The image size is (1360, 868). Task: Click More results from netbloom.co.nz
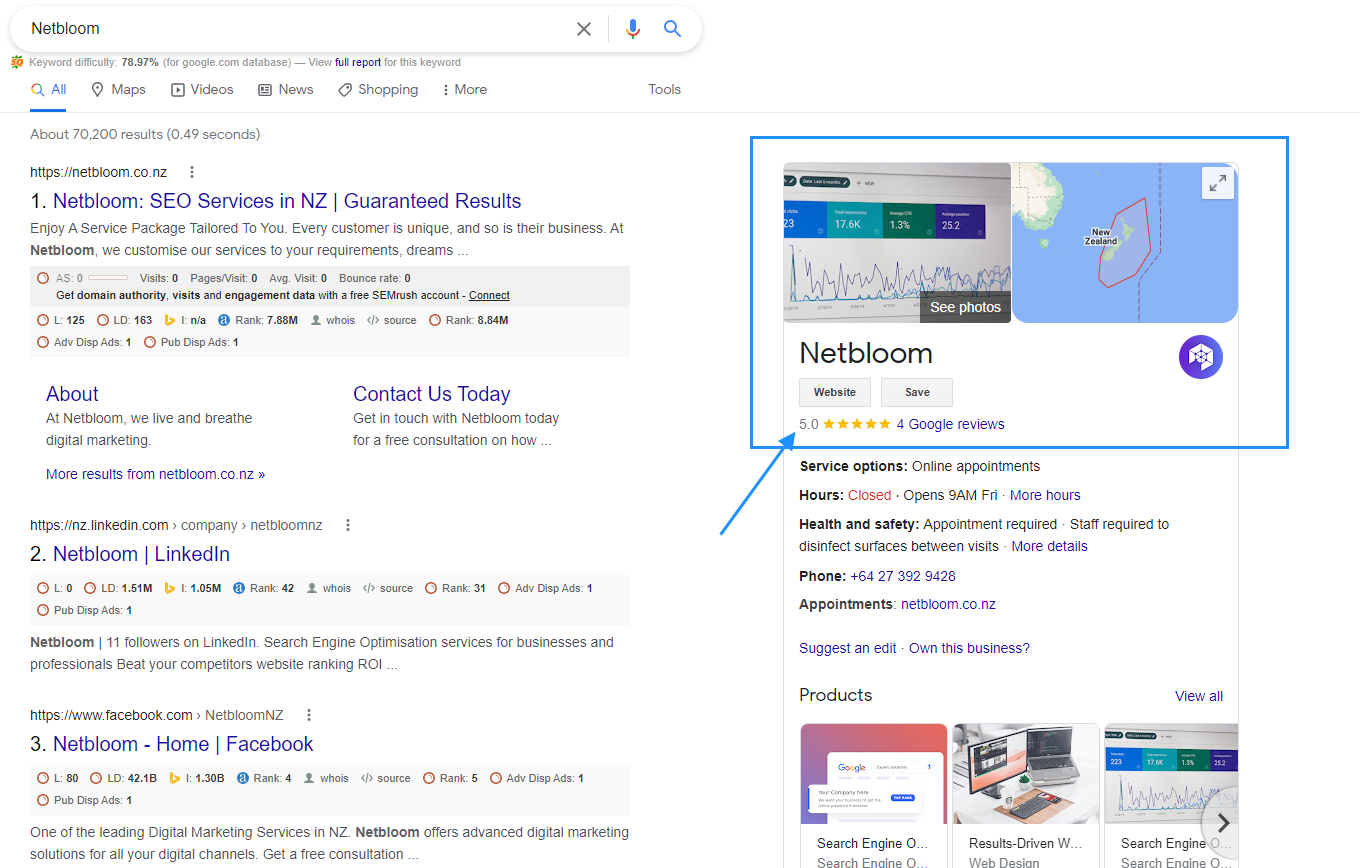point(155,474)
